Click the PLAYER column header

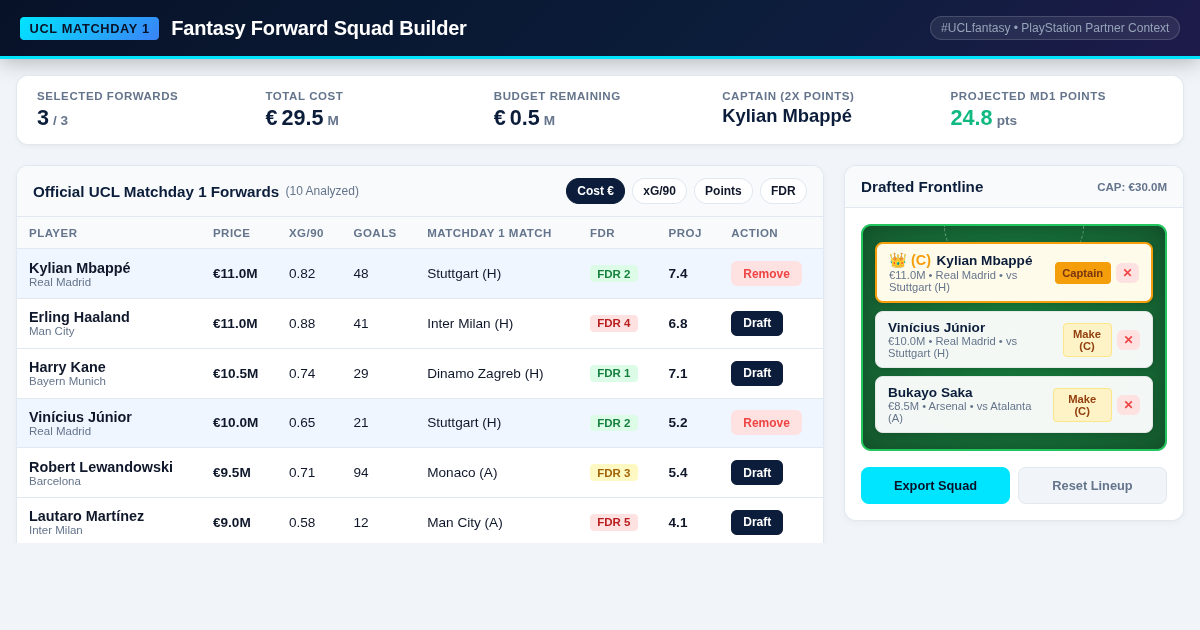[53, 233]
